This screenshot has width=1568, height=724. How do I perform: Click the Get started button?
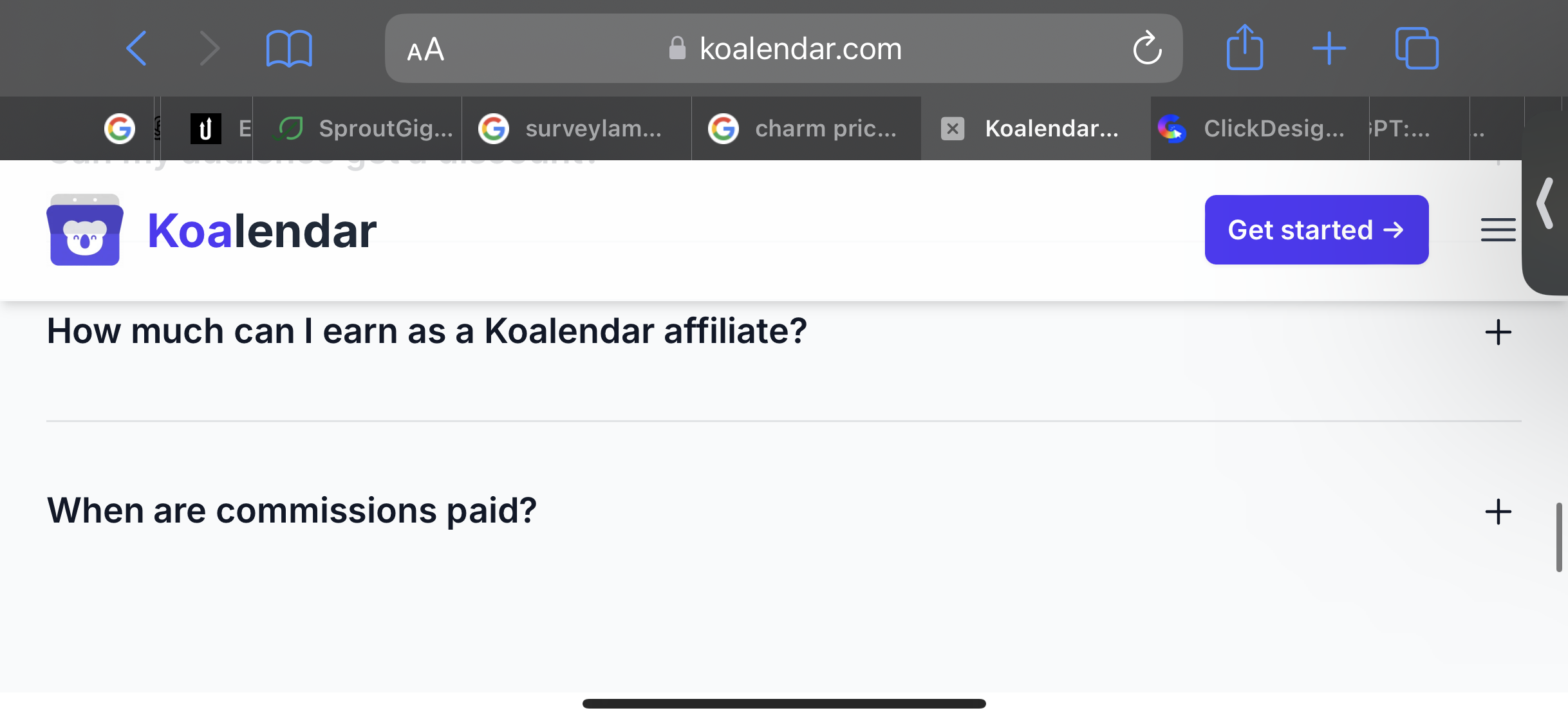(1316, 230)
